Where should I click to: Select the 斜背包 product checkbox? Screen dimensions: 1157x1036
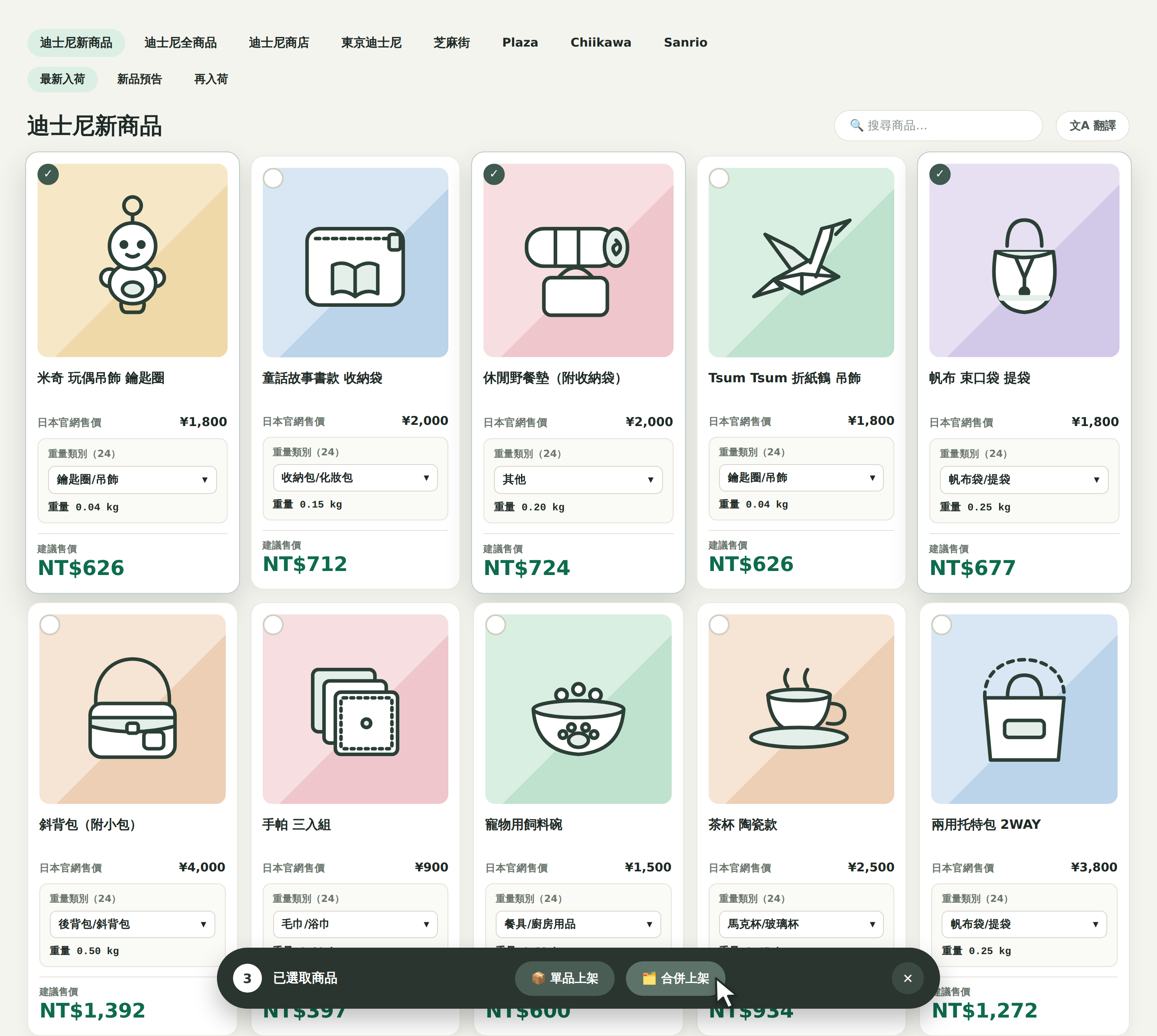(x=50, y=624)
